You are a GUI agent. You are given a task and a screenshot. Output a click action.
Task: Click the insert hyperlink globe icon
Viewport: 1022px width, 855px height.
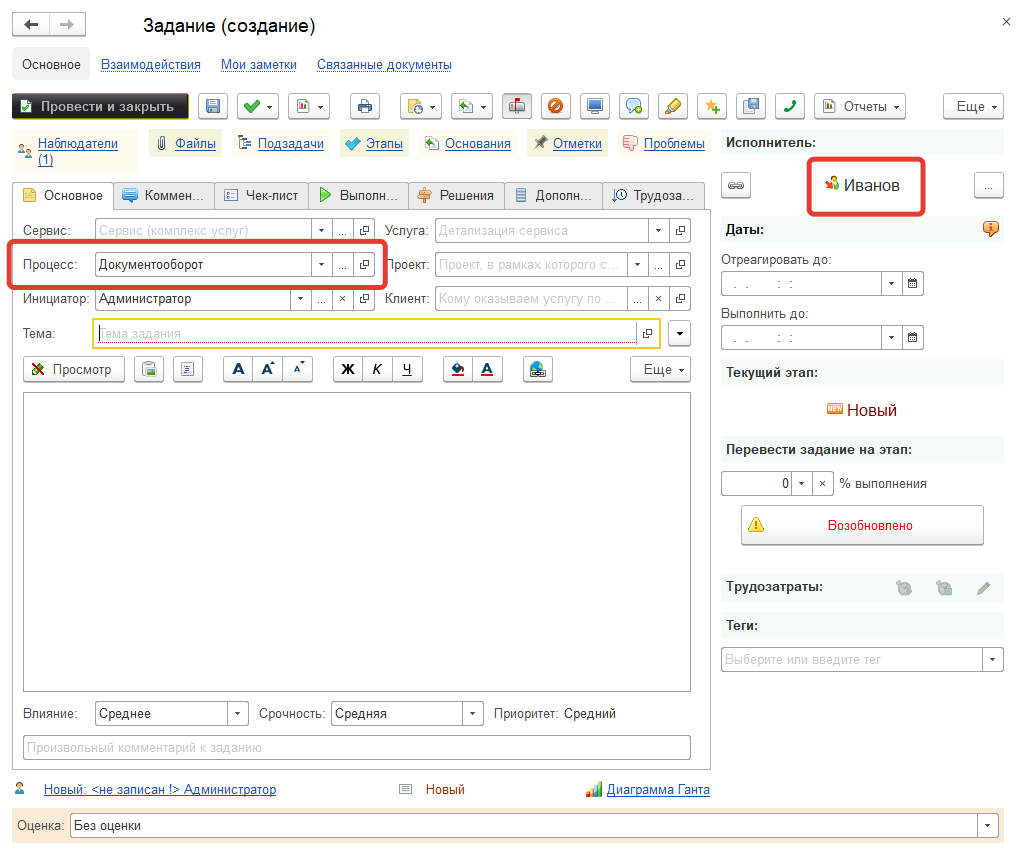538,369
